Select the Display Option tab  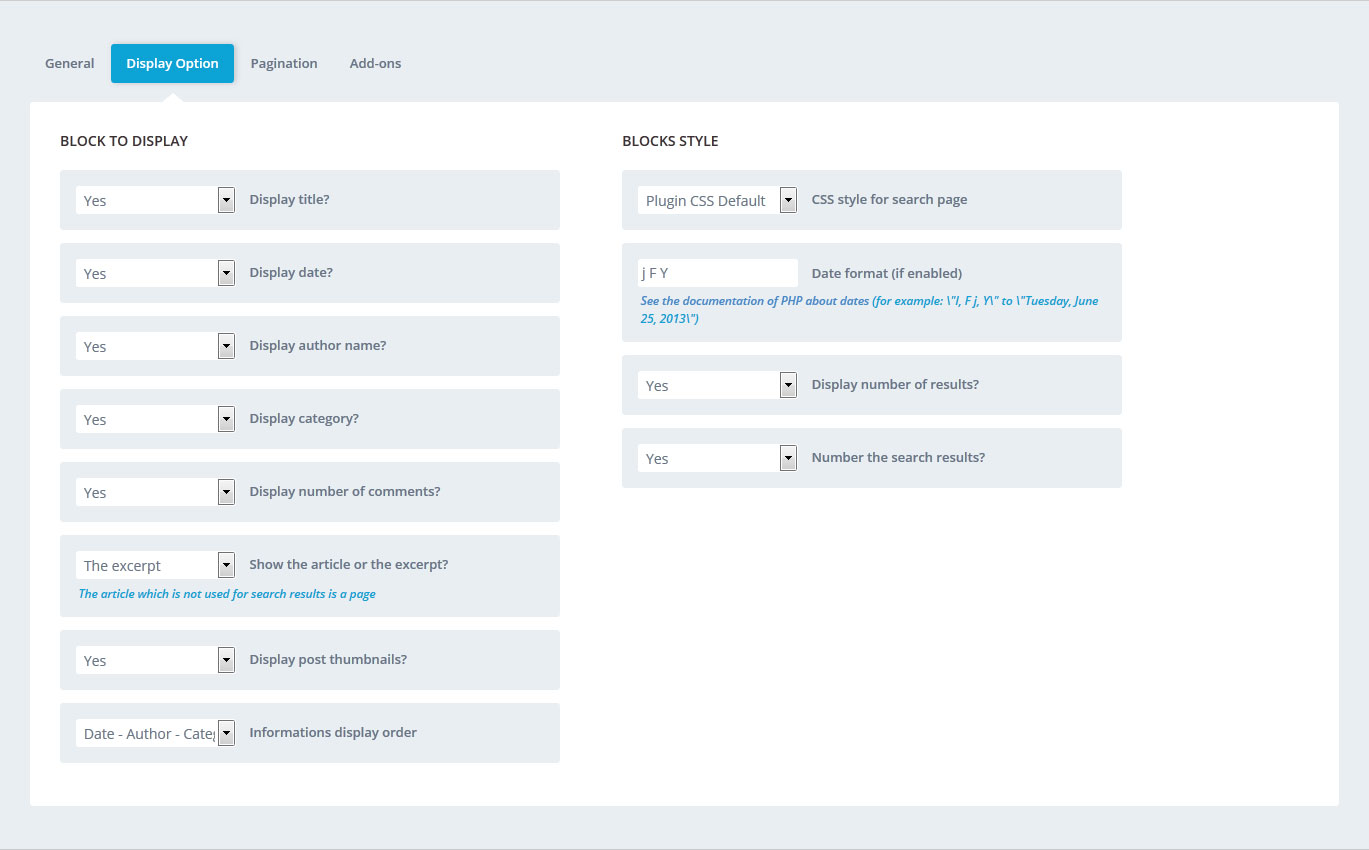click(172, 63)
